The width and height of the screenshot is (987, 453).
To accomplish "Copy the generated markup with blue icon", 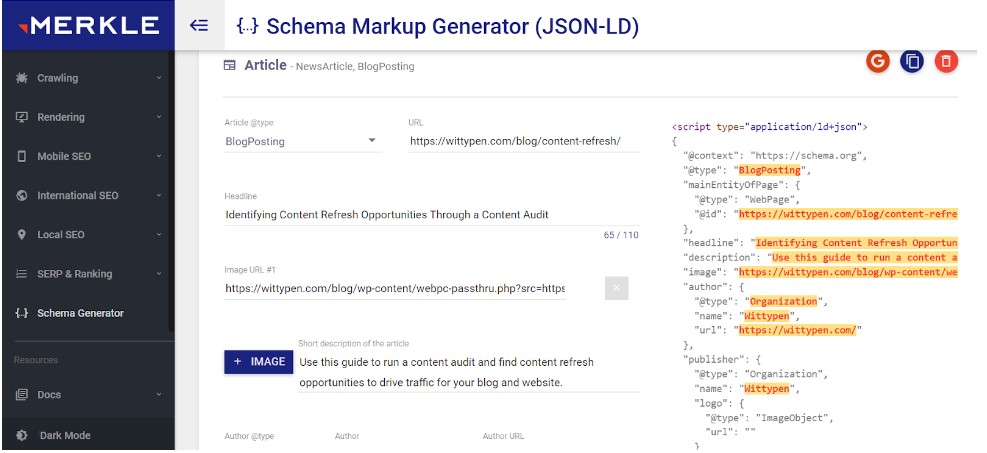I will pyautogui.click(x=912, y=61).
